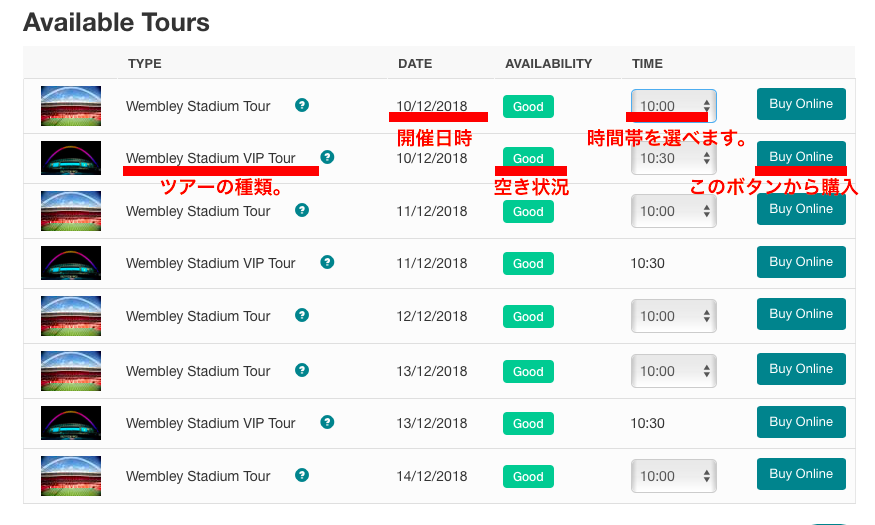Click Good availability badge for 12/12/2018 tour
Image resolution: width=875 pixels, height=525 pixels.
(528, 316)
